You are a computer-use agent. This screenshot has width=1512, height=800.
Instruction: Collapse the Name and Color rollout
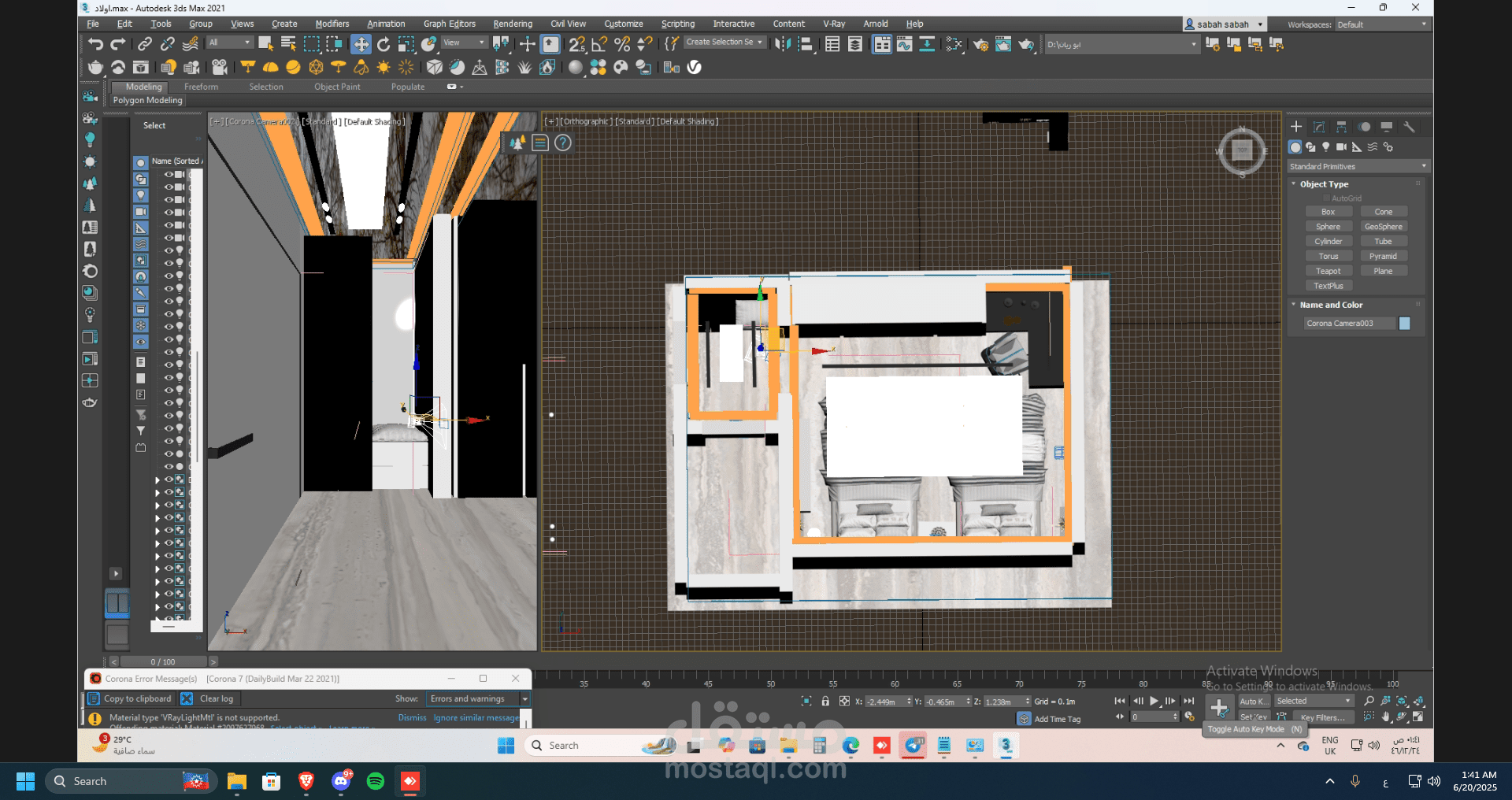pos(1293,305)
